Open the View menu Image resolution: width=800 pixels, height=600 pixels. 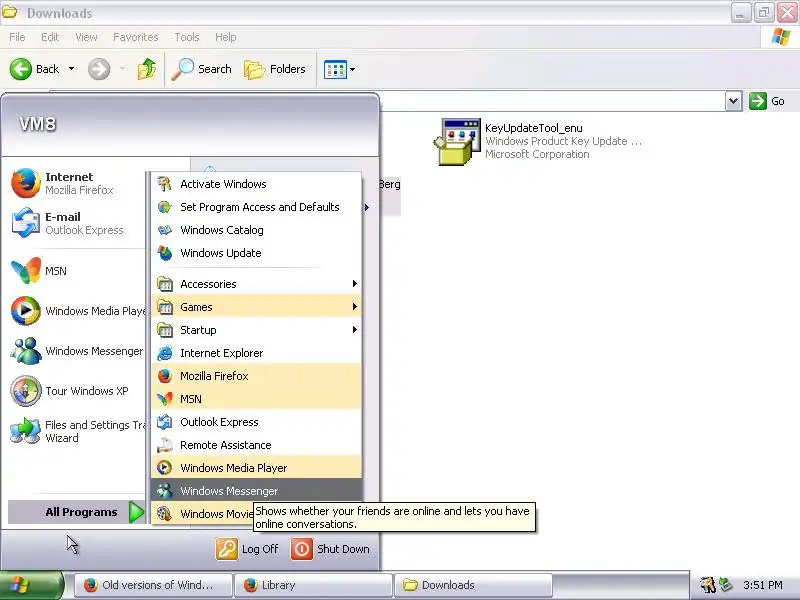[x=86, y=37]
